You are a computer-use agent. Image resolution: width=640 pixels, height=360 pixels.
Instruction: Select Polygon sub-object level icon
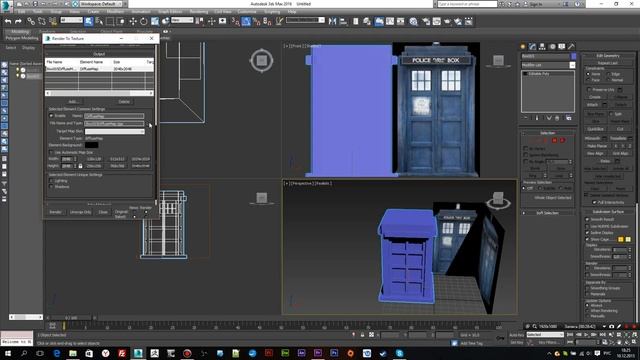[554, 140]
